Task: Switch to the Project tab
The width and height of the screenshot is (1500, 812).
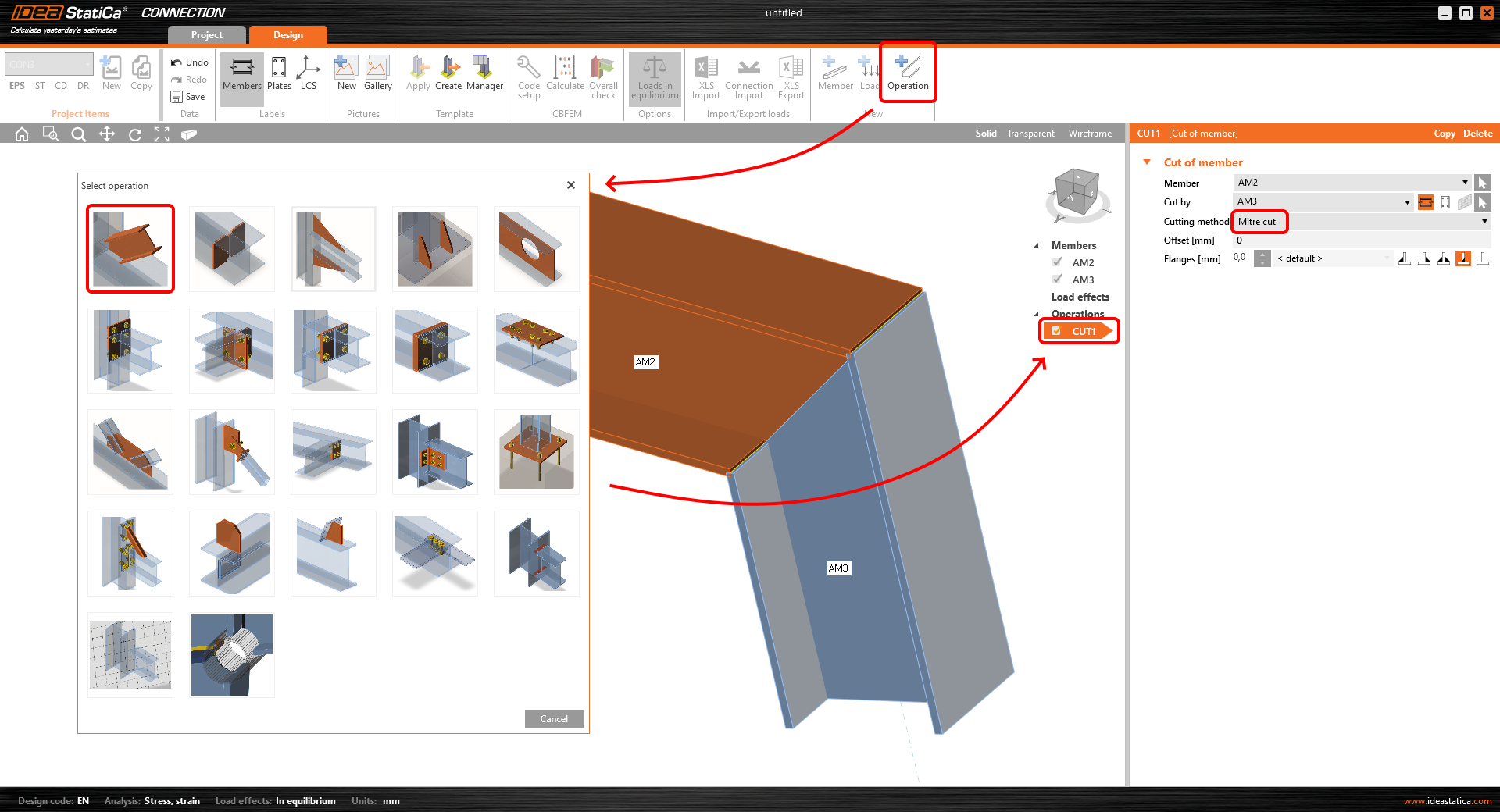Action: point(206,35)
